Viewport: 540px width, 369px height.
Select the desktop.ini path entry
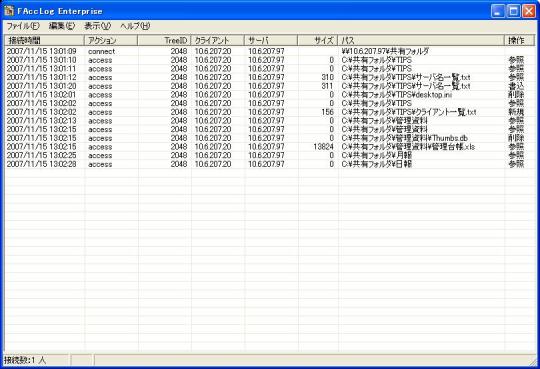397,95
